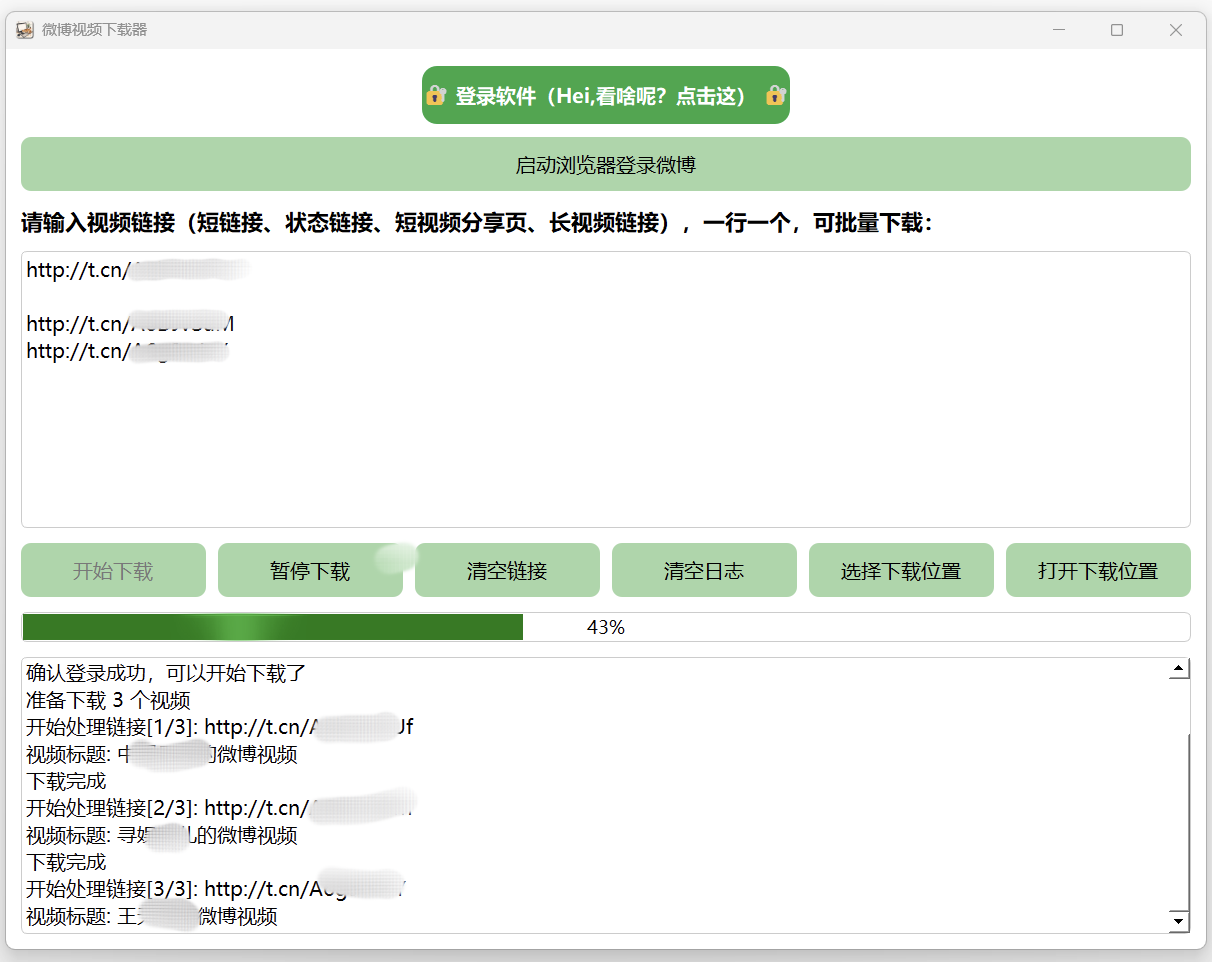
Task: Open folder via 打开下载位置
Action: pyautogui.click(x=1098, y=570)
